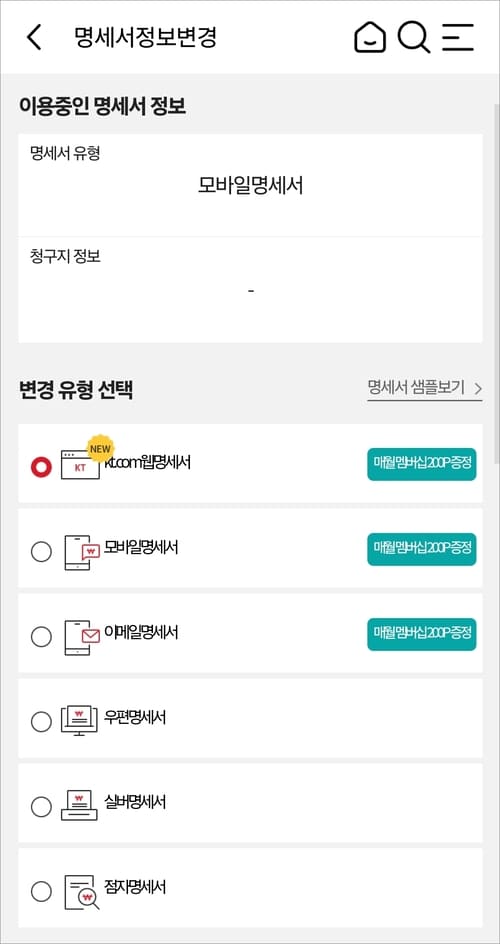Click the Silver statement (실버명세서) printer icon
Viewport: 500px width, 944px height.
(x=79, y=805)
